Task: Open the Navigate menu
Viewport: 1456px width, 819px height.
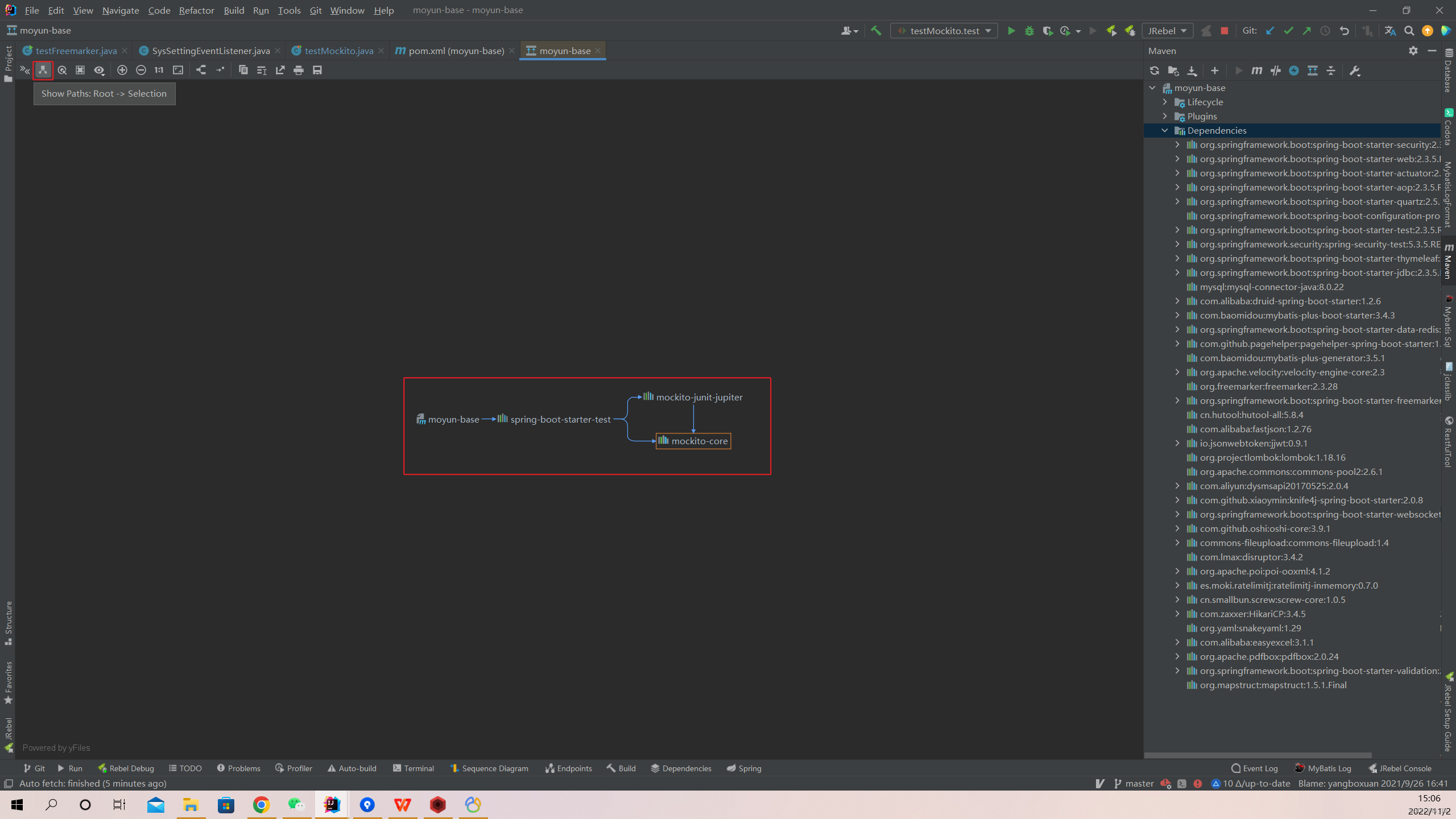Action: point(121,10)
